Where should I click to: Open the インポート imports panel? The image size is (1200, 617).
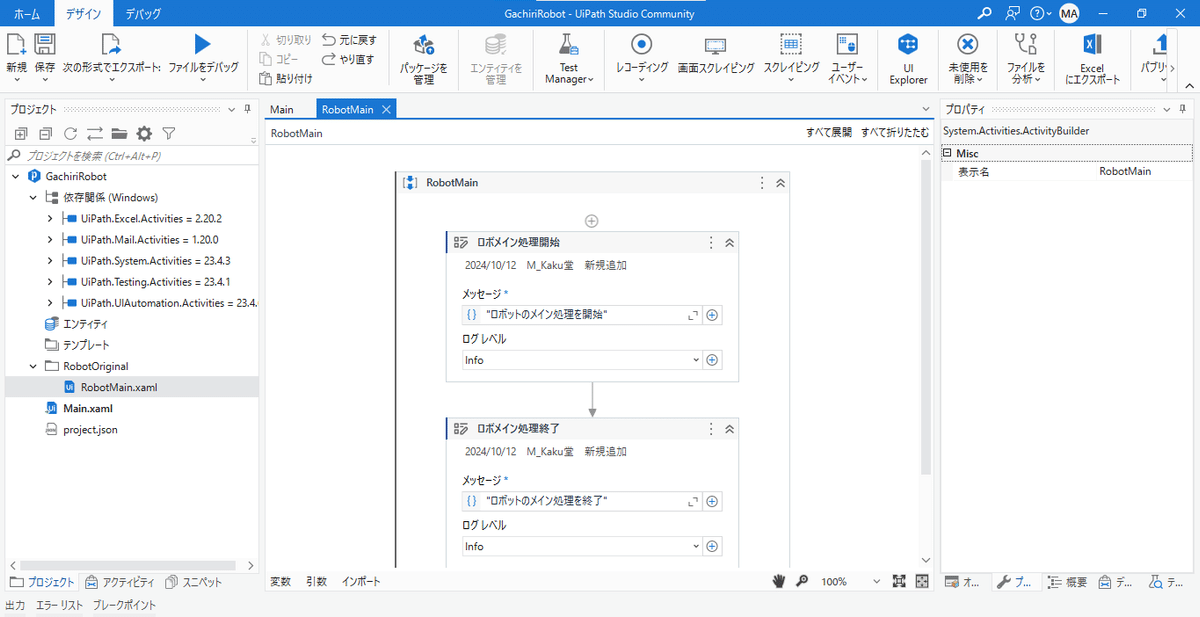(x=361, y=581)
